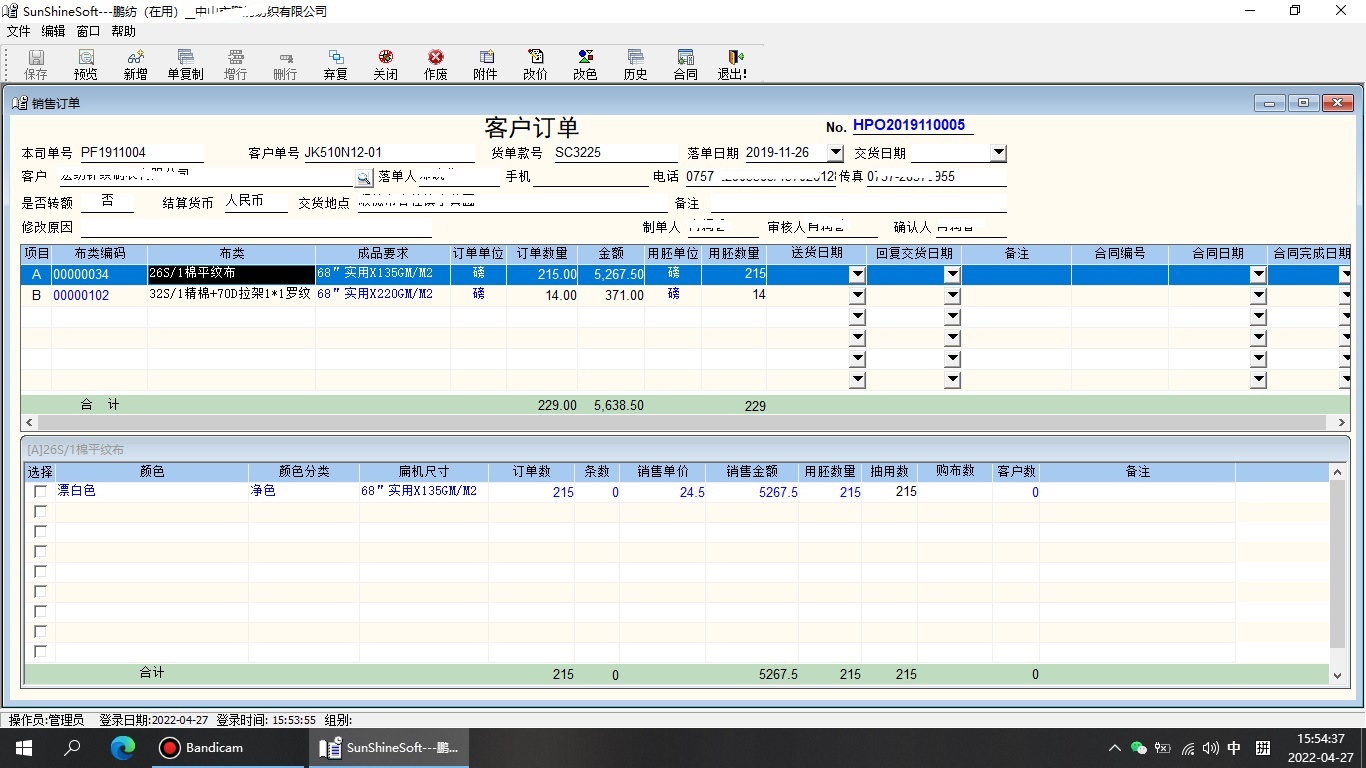Screen dimensions: 1366x768
Task: Click network icon in system tray
Action: (x=1187, y=748)
